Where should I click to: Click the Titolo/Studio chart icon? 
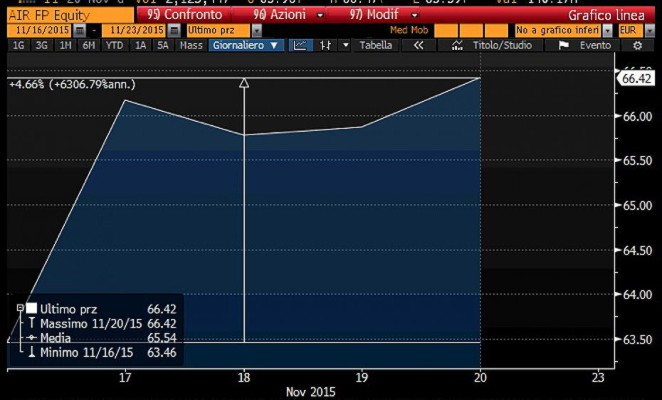(456, 45)
